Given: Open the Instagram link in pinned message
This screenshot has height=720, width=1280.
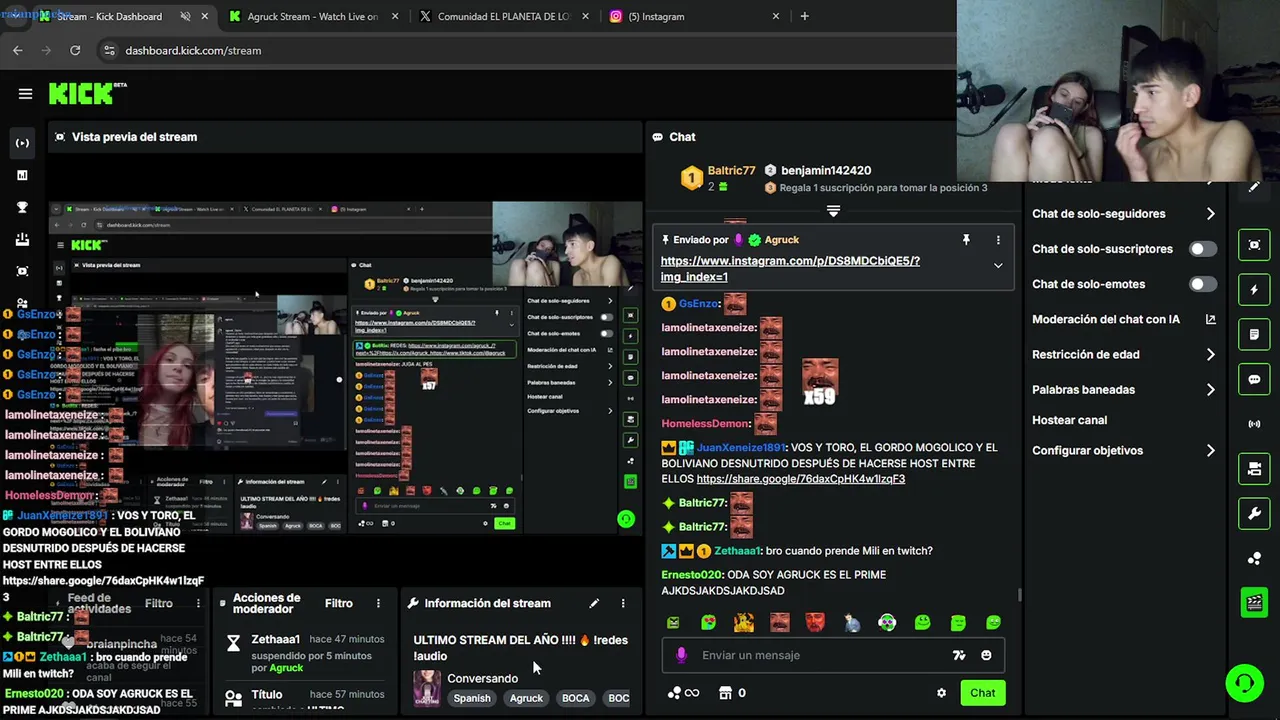Looking at the screenshot, I should click(x=790, y=269).
